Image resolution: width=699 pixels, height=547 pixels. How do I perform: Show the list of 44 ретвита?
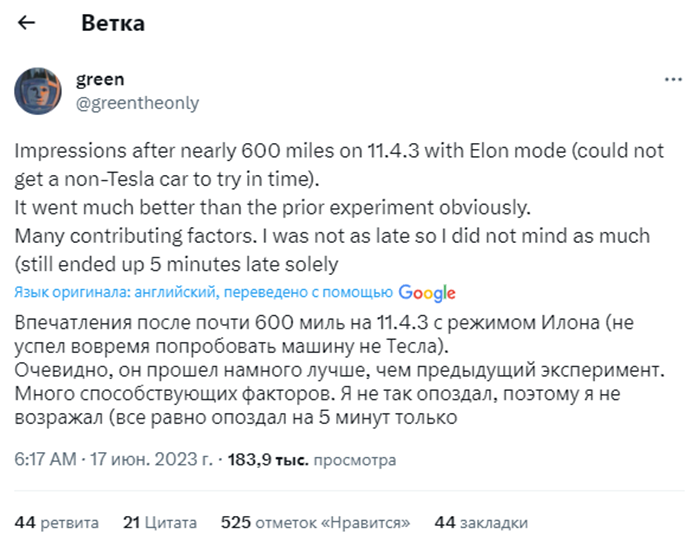pyautogui.click(x=56, y=522)
